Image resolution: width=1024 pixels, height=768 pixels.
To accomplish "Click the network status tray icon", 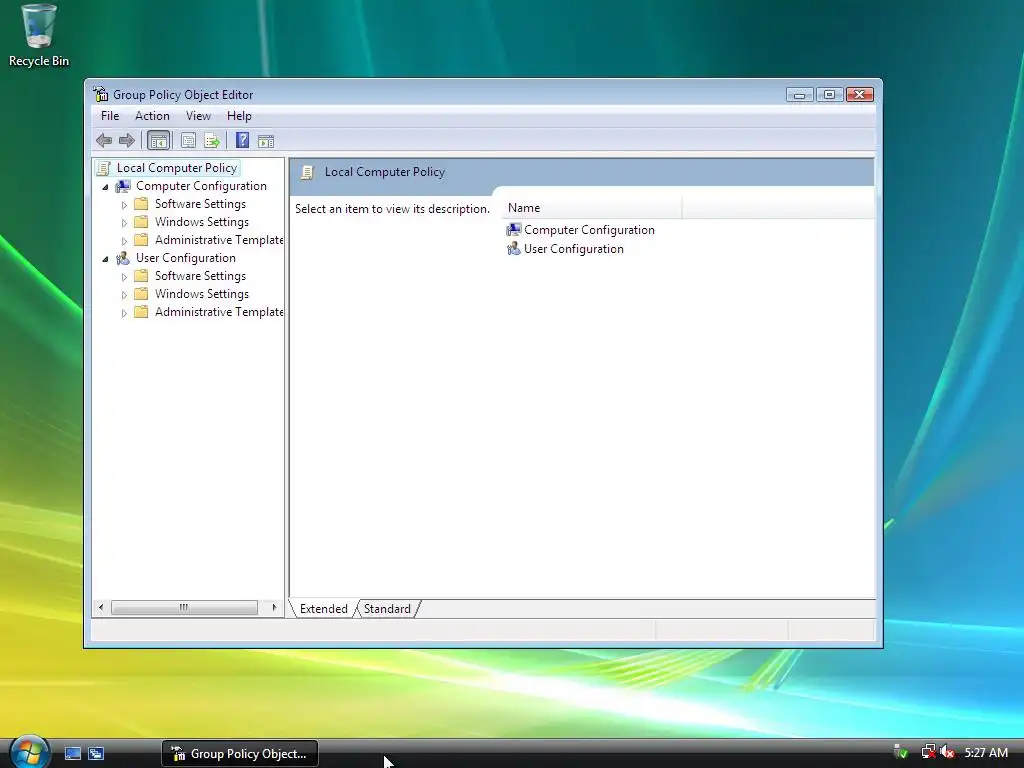I will pos(928,752).
